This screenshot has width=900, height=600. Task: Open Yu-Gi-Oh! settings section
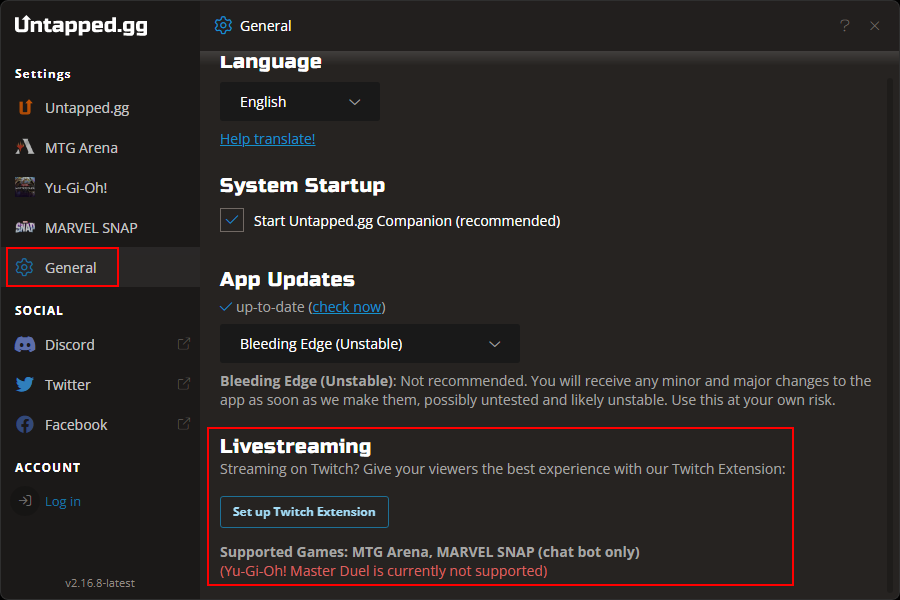tap(100, 187)
